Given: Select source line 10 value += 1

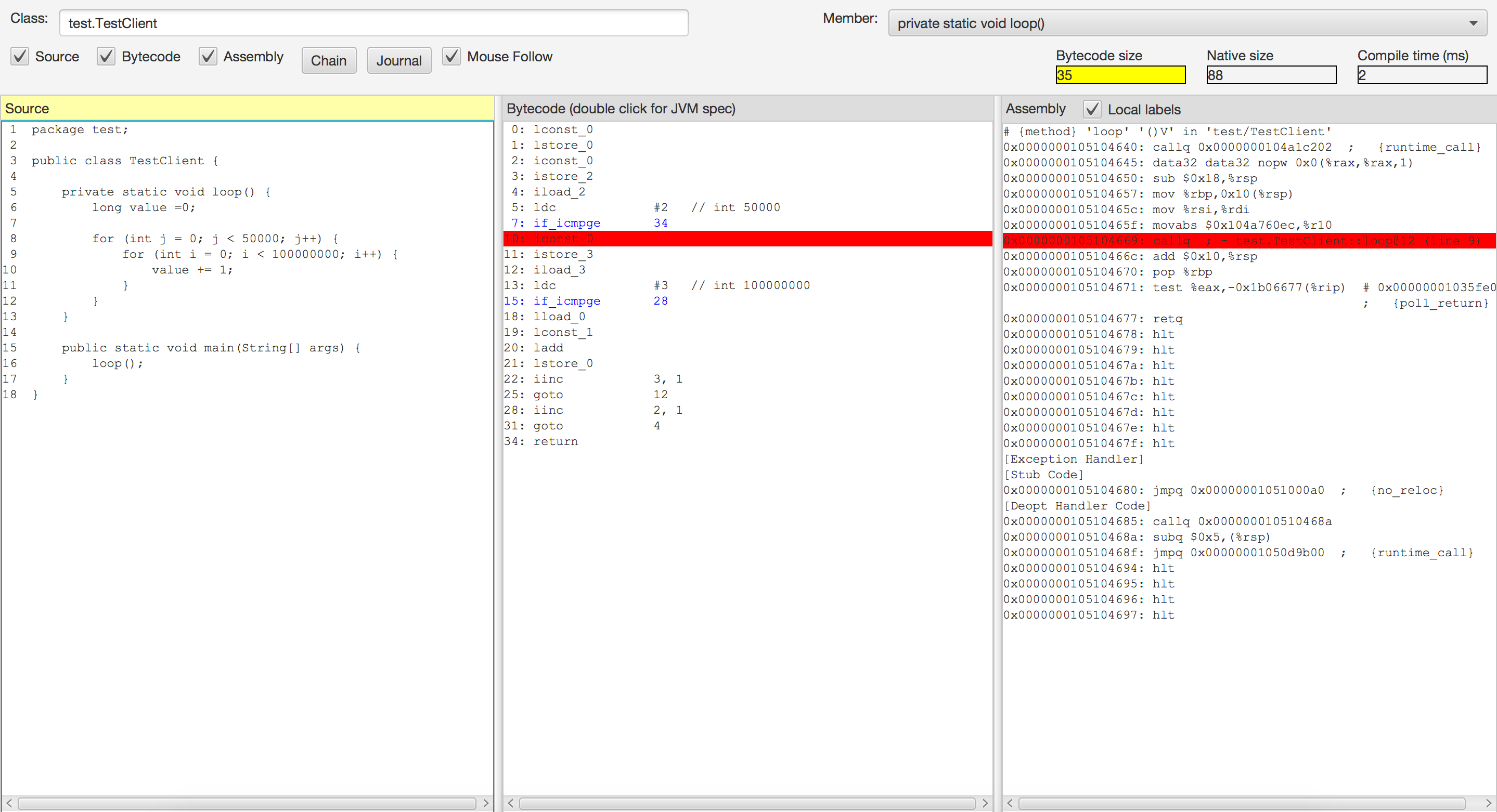Looking at the screenshot, I should [192, 270].
